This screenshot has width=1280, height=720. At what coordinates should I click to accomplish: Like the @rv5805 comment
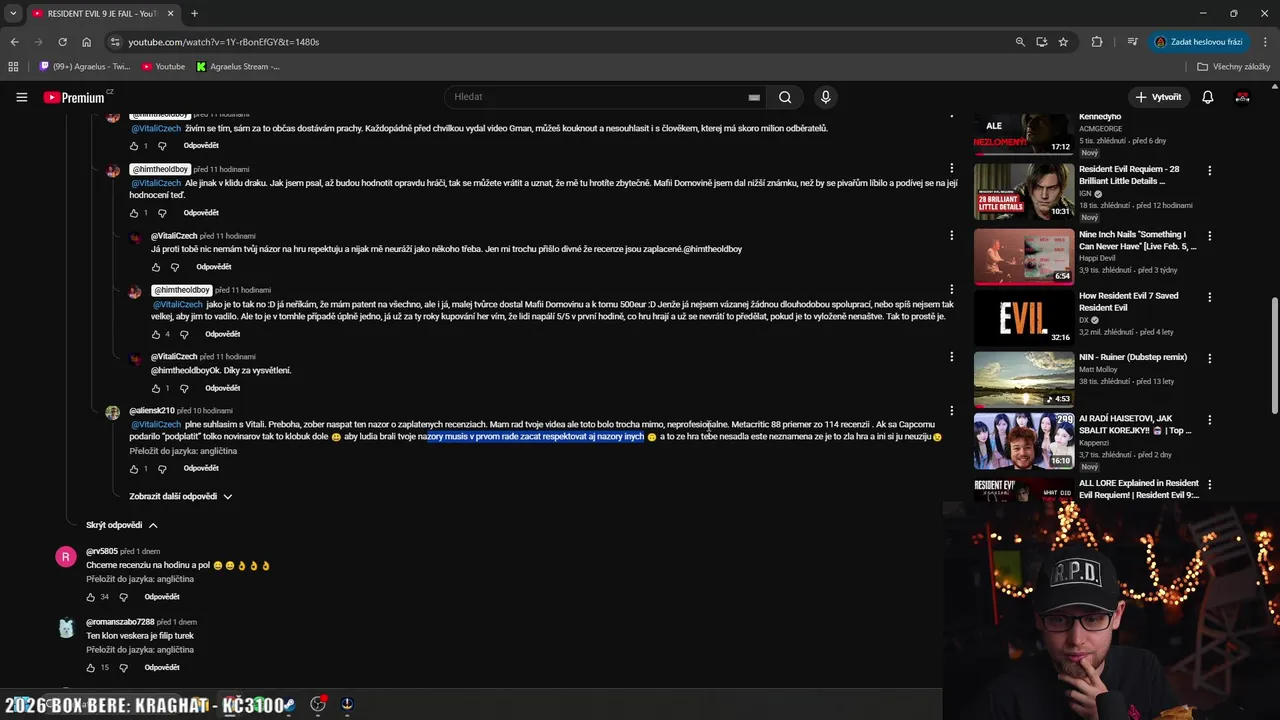coord(91,597)
